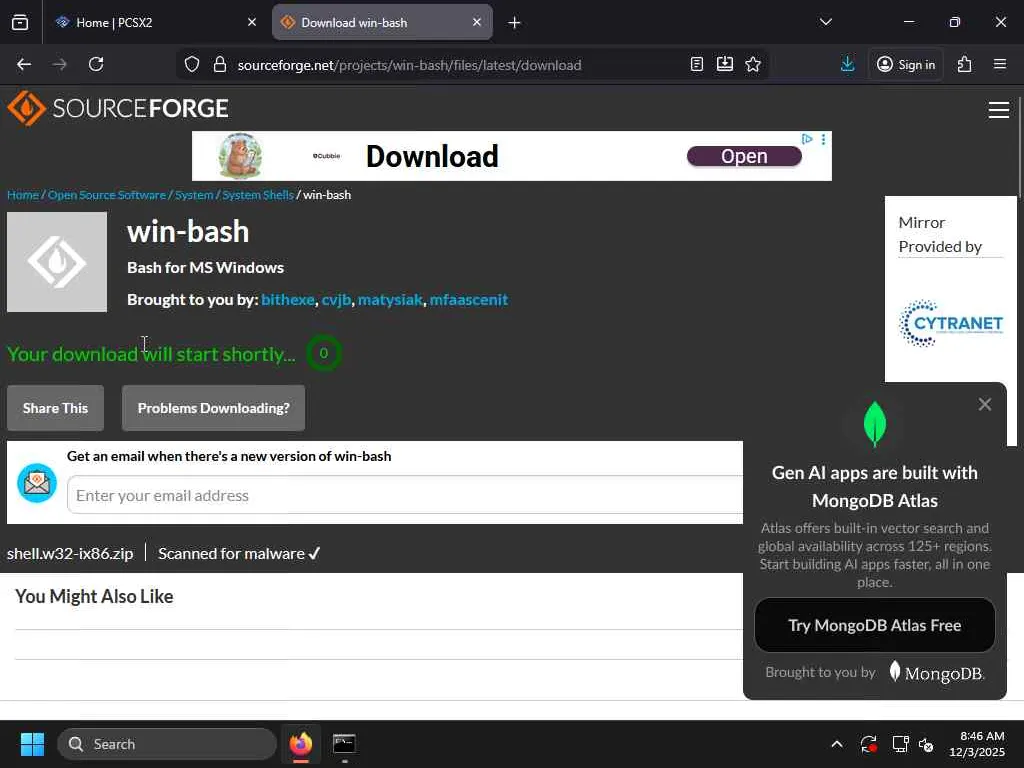Viewport: 1024px width, 768px height.
Task: List all tabs dropdown arrow
Action: point(826,23)
